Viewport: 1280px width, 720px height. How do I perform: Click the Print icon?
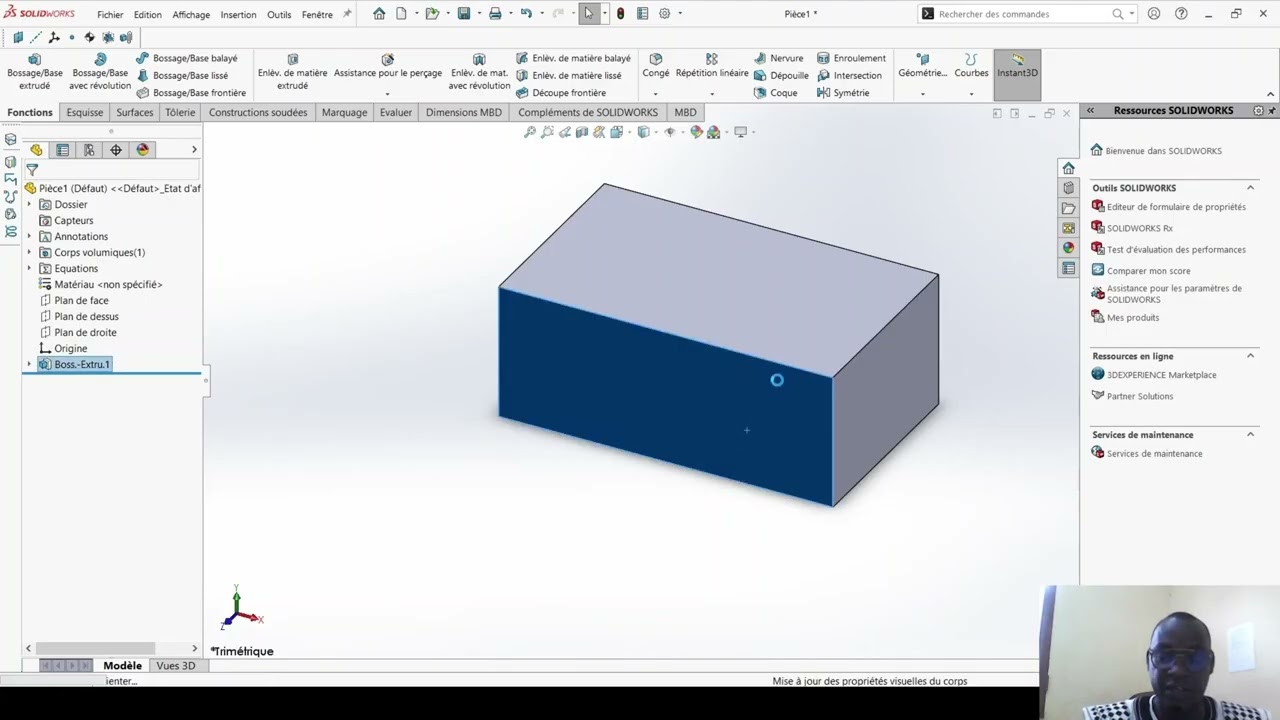[495, 14]
